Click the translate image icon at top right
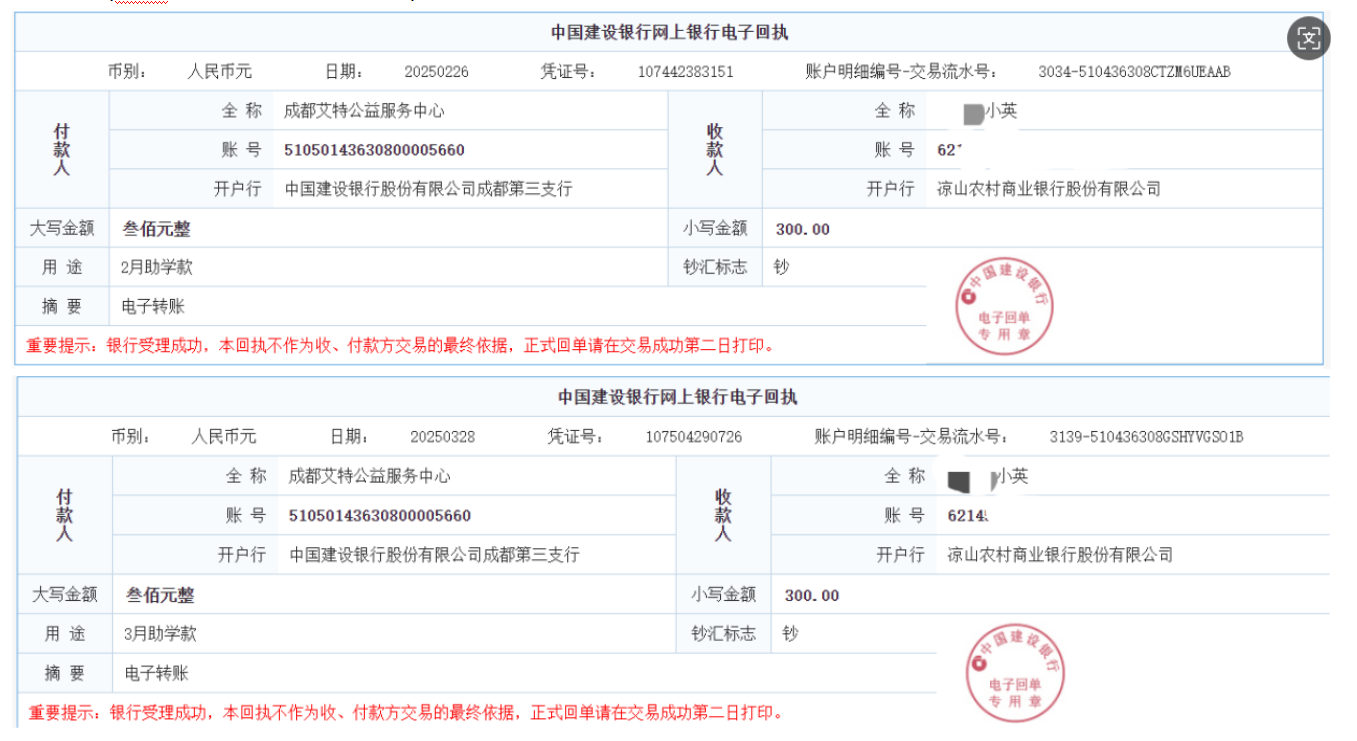This screenshot has height=741, width=1357. (1308, 39)
